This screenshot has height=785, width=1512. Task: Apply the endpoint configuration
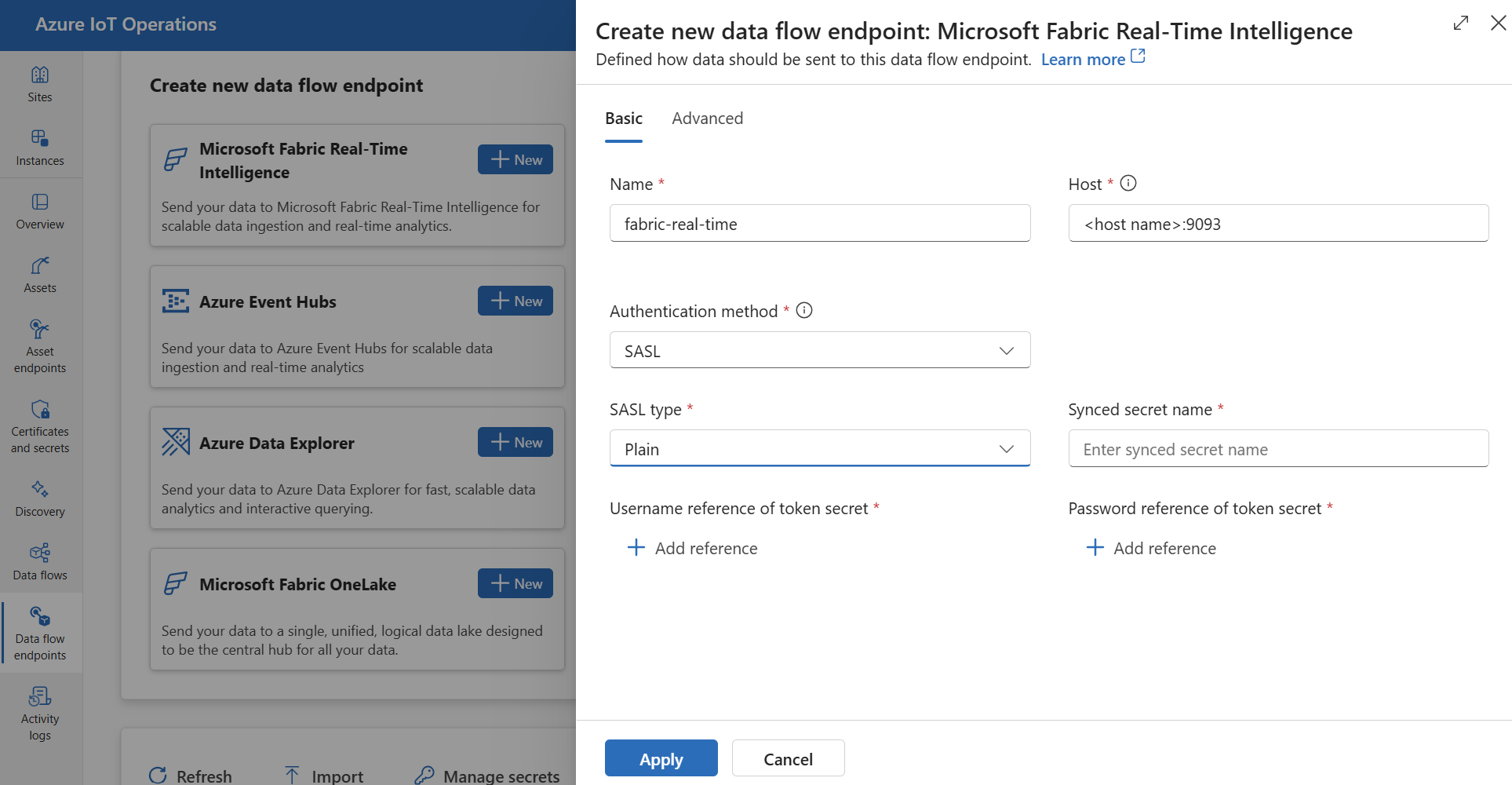(x=661, y=758)
